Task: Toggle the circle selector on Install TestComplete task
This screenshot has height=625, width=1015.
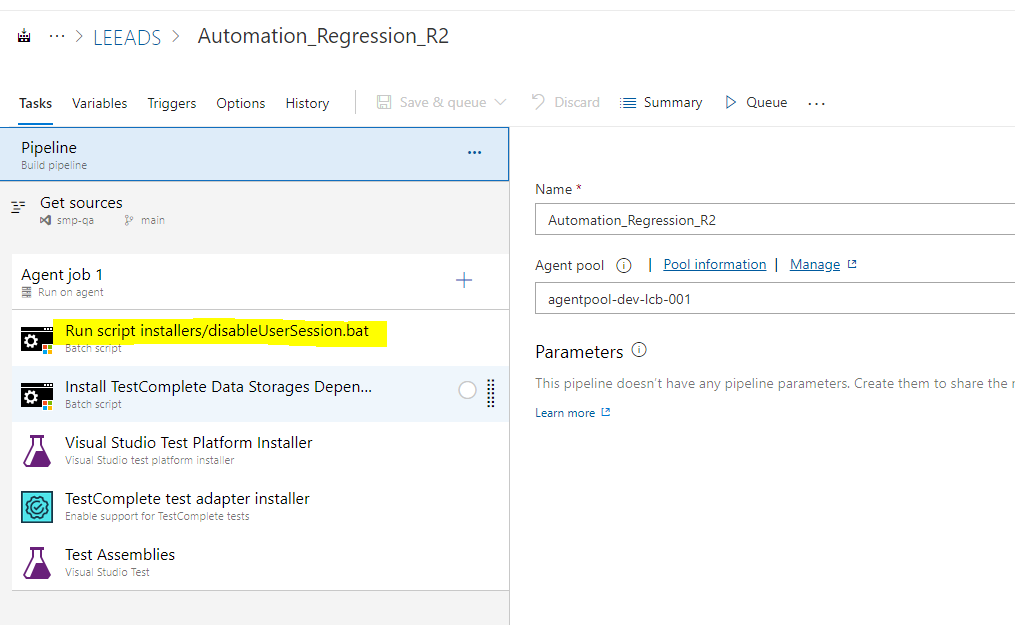Action: [x=467, y=391]
